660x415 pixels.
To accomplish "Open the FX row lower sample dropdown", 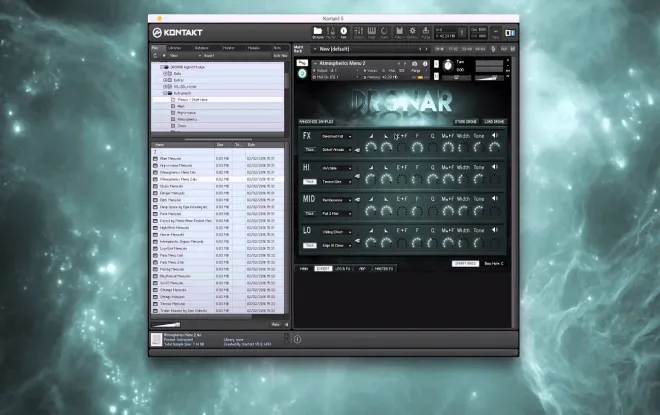I will [x=336, y=150].
